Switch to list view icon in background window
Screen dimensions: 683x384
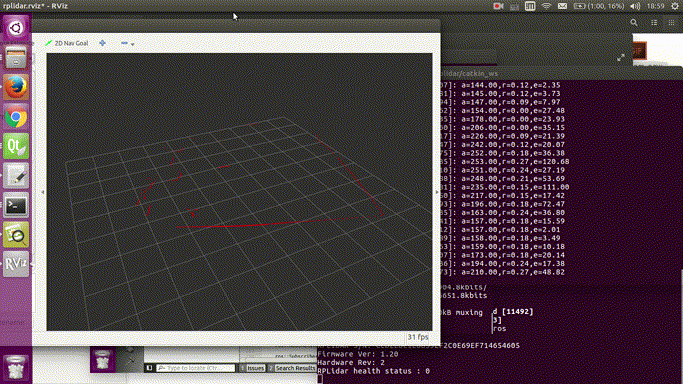(654, 23)
